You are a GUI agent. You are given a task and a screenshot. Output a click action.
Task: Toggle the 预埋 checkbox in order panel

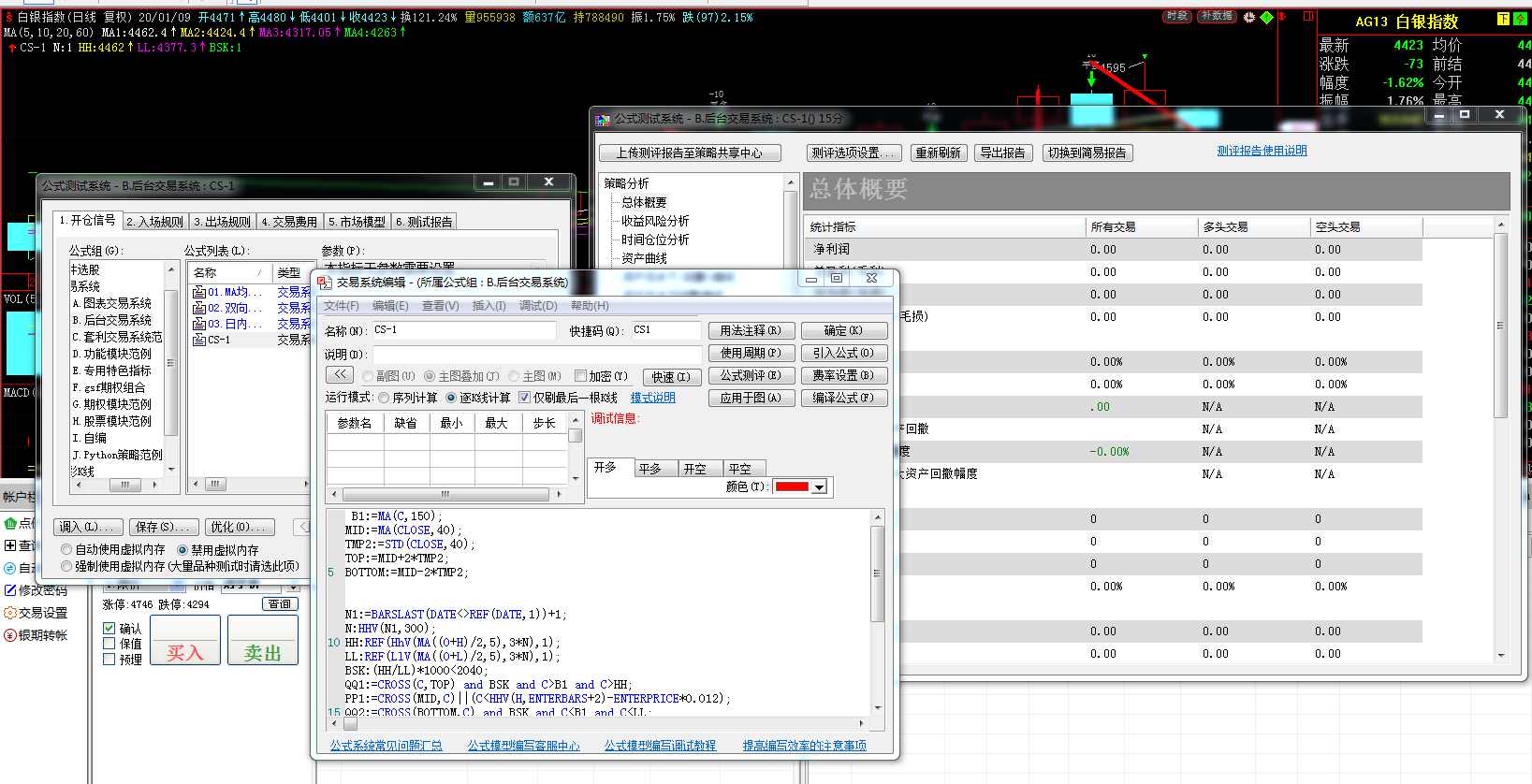click(109, 660)
